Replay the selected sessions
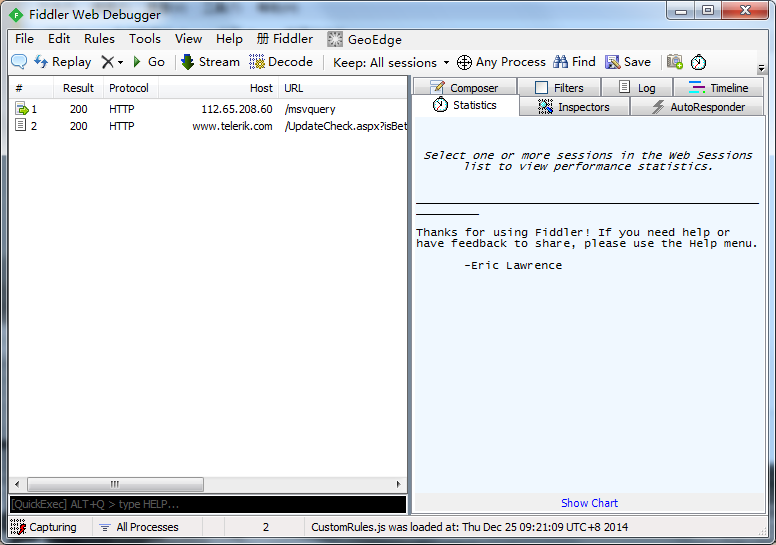Screen dimensions: 776x545 pyautogui.click(x=62, y=62)
